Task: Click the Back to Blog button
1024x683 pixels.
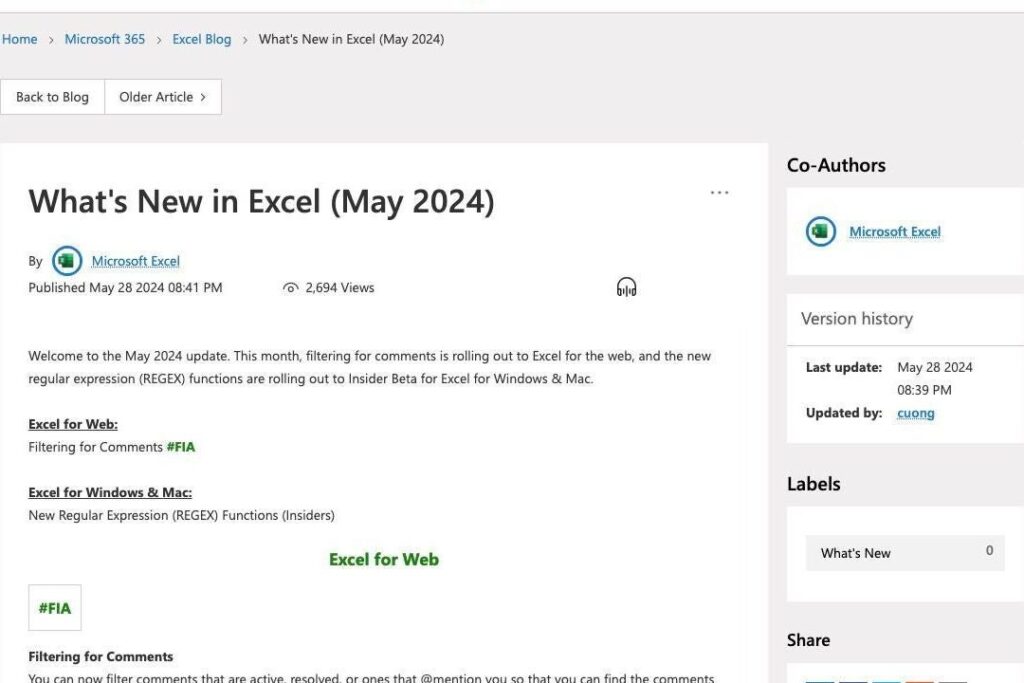Action: [x=52, y=97]
